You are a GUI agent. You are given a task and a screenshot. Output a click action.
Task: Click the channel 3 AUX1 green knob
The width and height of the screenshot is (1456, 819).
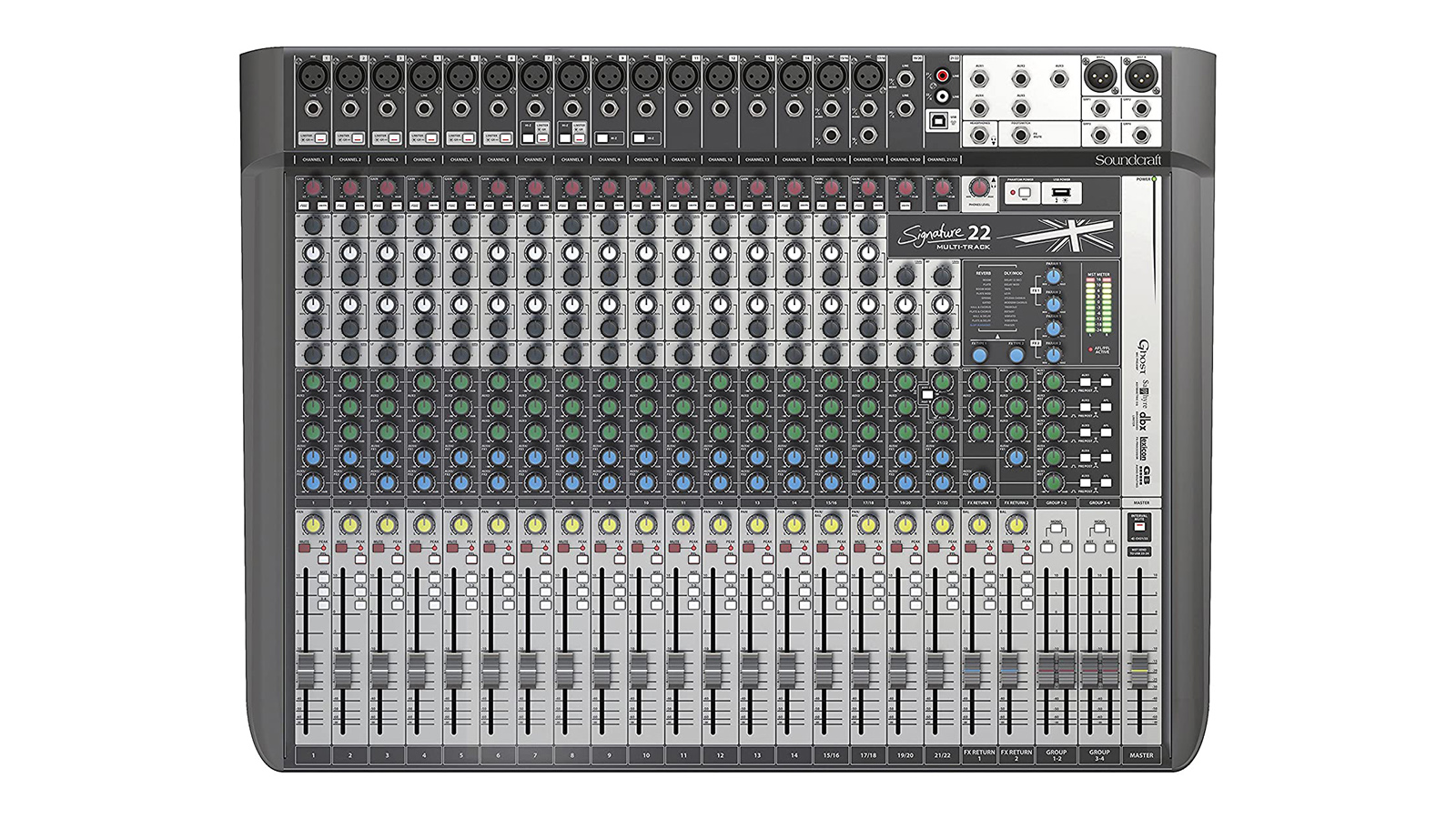387,381
